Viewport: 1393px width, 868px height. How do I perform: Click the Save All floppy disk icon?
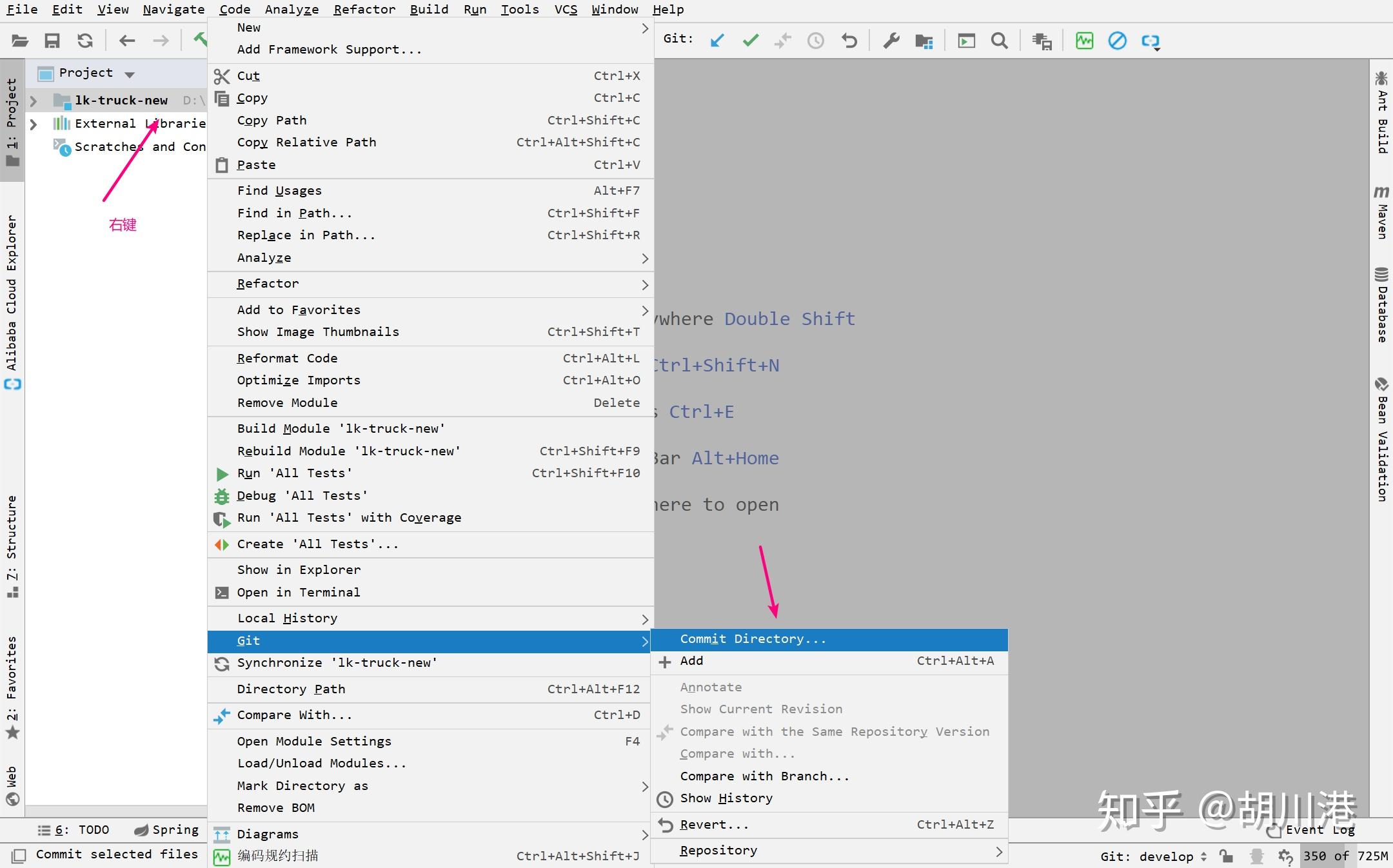click(x=52, y=41)
